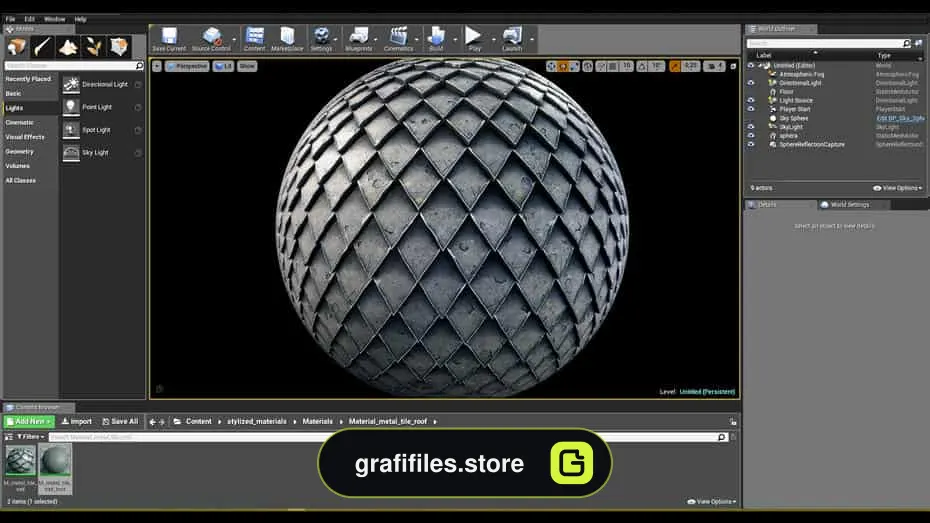The height and width of the screenshot is (523, 930).
Task: Select the first metal tile roof material thumbnail
Action: (x=20, y=461)
